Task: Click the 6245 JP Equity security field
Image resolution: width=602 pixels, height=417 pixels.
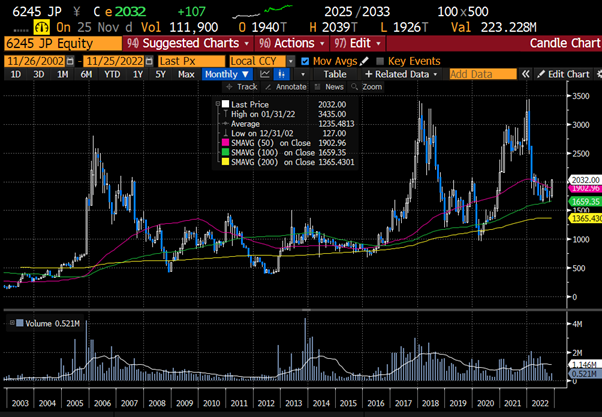Action: [x=63, y=43]
